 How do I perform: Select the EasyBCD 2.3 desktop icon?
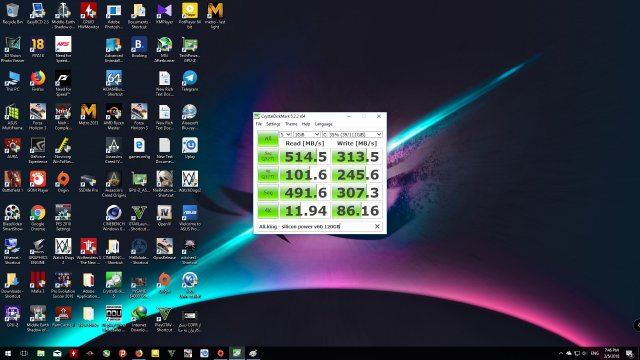(x=38, y=14)
